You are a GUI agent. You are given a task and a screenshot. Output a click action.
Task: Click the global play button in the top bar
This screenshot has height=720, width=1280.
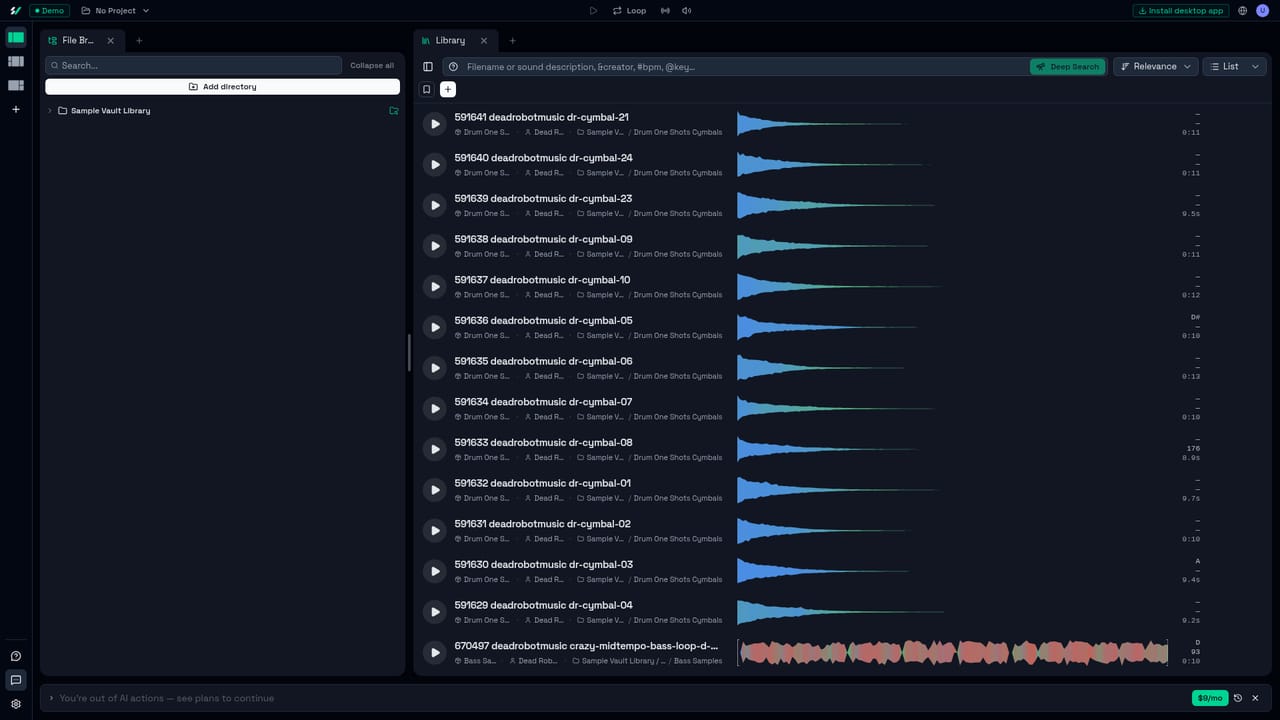tap(593, 11)
